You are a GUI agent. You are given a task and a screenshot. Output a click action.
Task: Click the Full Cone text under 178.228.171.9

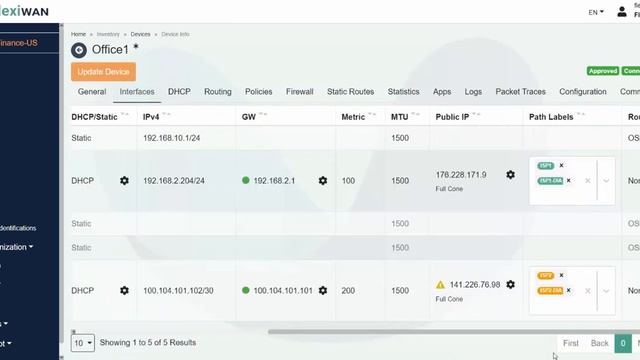[449, 189]
